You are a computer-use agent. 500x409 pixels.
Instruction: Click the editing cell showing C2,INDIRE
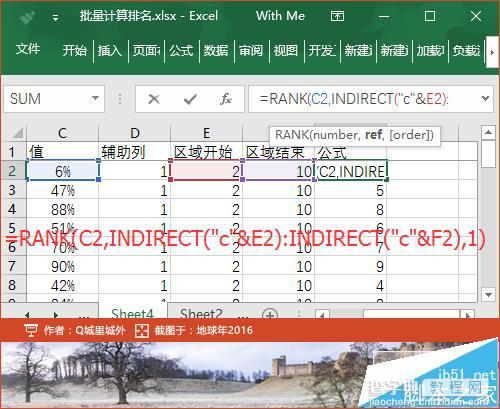(351, 171)
